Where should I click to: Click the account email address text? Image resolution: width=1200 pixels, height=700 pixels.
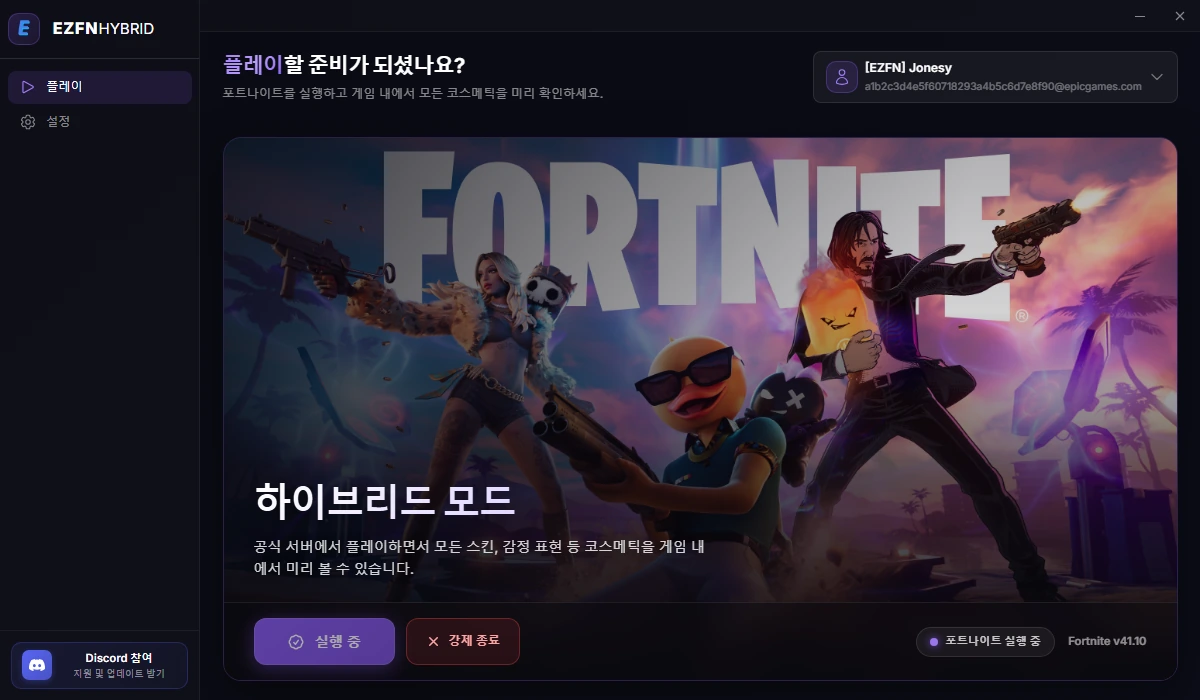[1003, 87]
